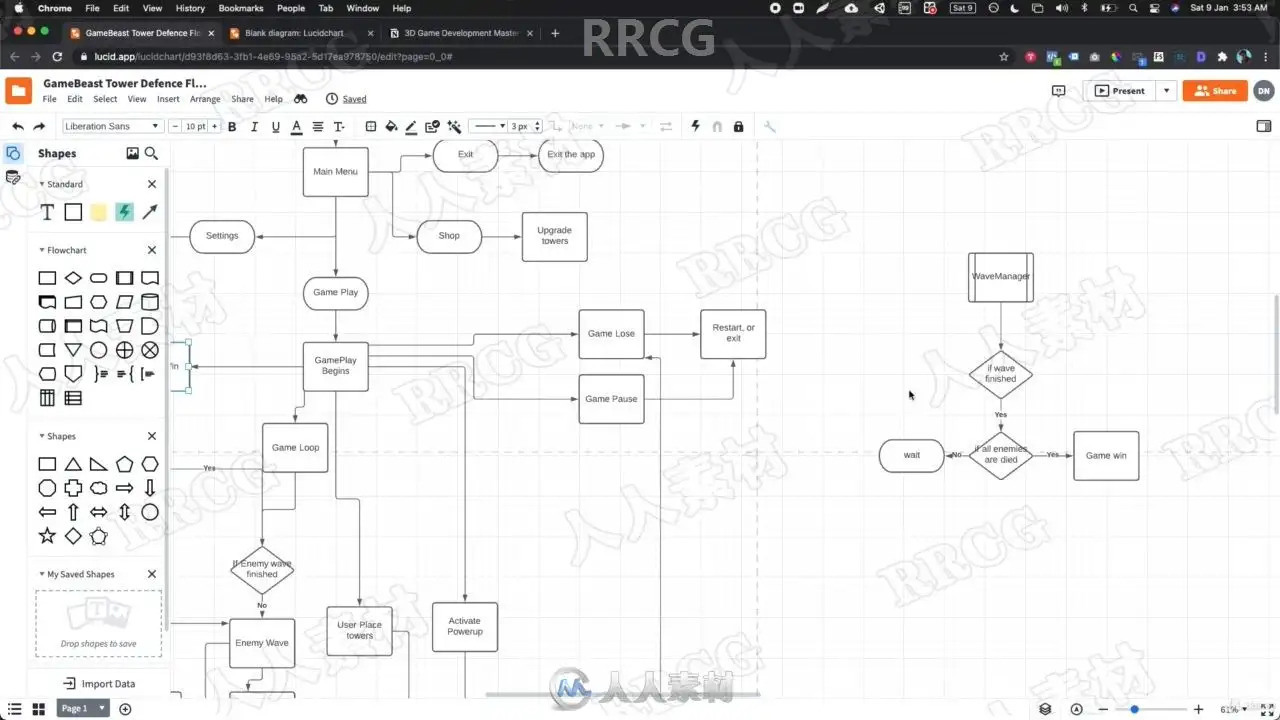Open the text options T icon
Viewport: 1280px width, 720px height.
[339, 127]
